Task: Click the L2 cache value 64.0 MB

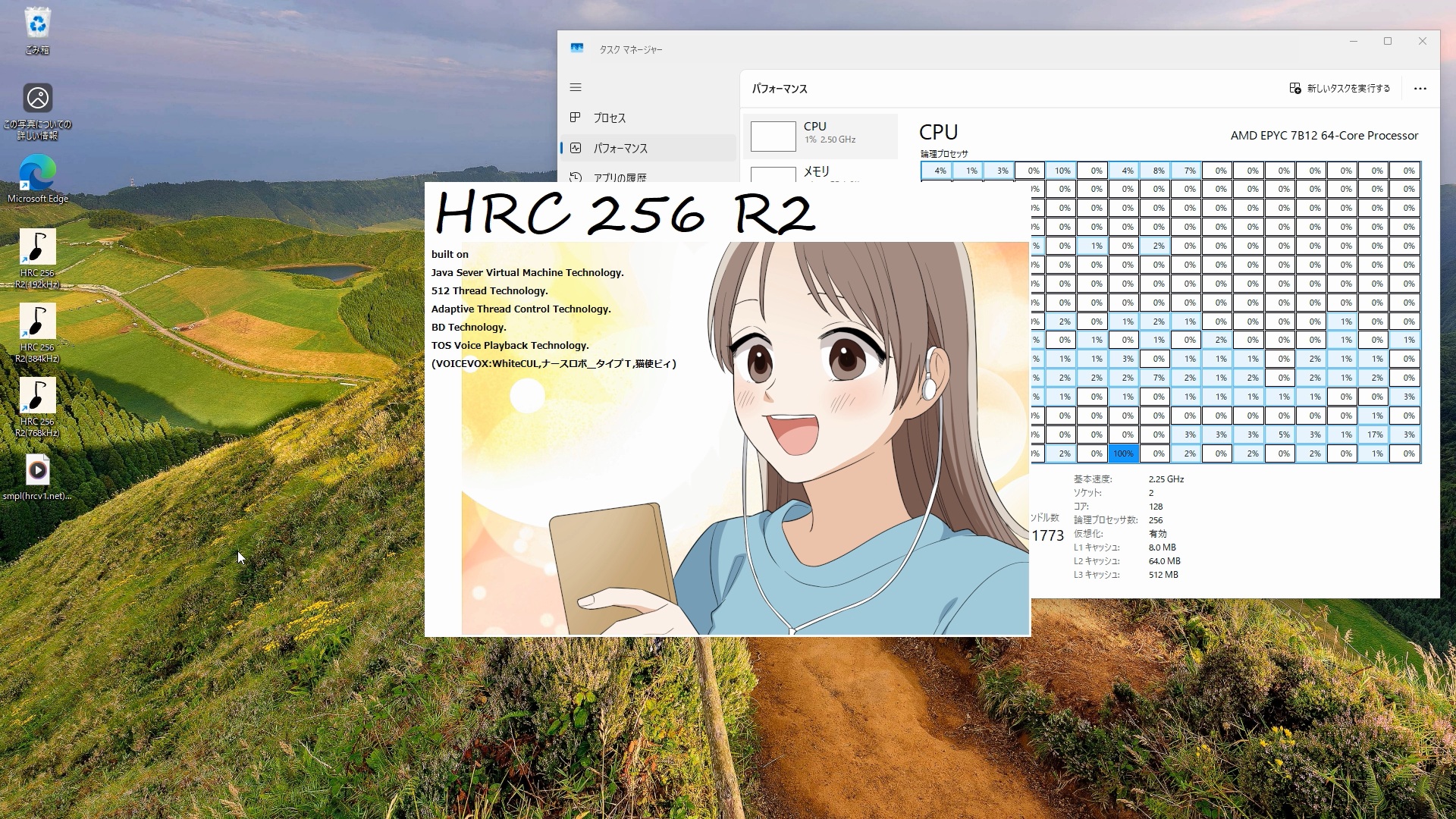Action: [x=1164, y=561]
